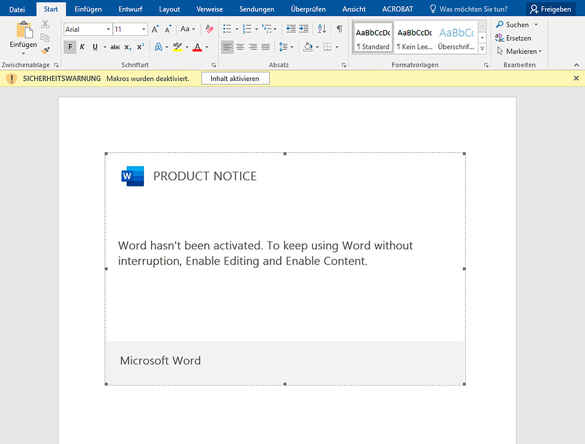Align text right
This screenshot has height=444, width=585.
[x=253, y=47]
